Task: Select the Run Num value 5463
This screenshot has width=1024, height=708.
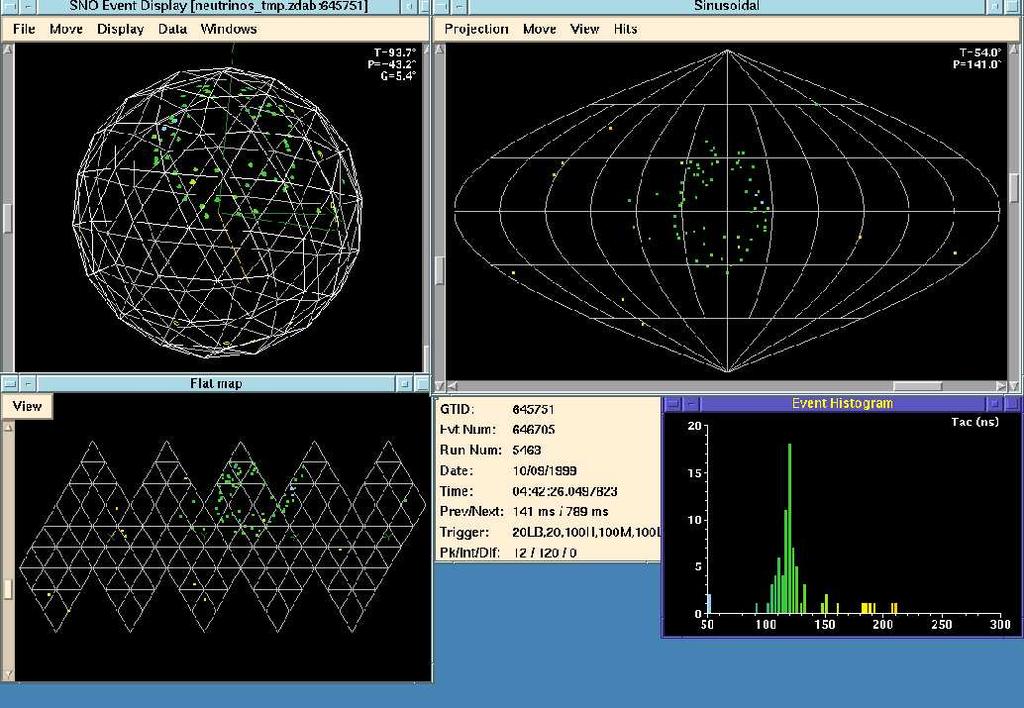Action: coord(526,450)
